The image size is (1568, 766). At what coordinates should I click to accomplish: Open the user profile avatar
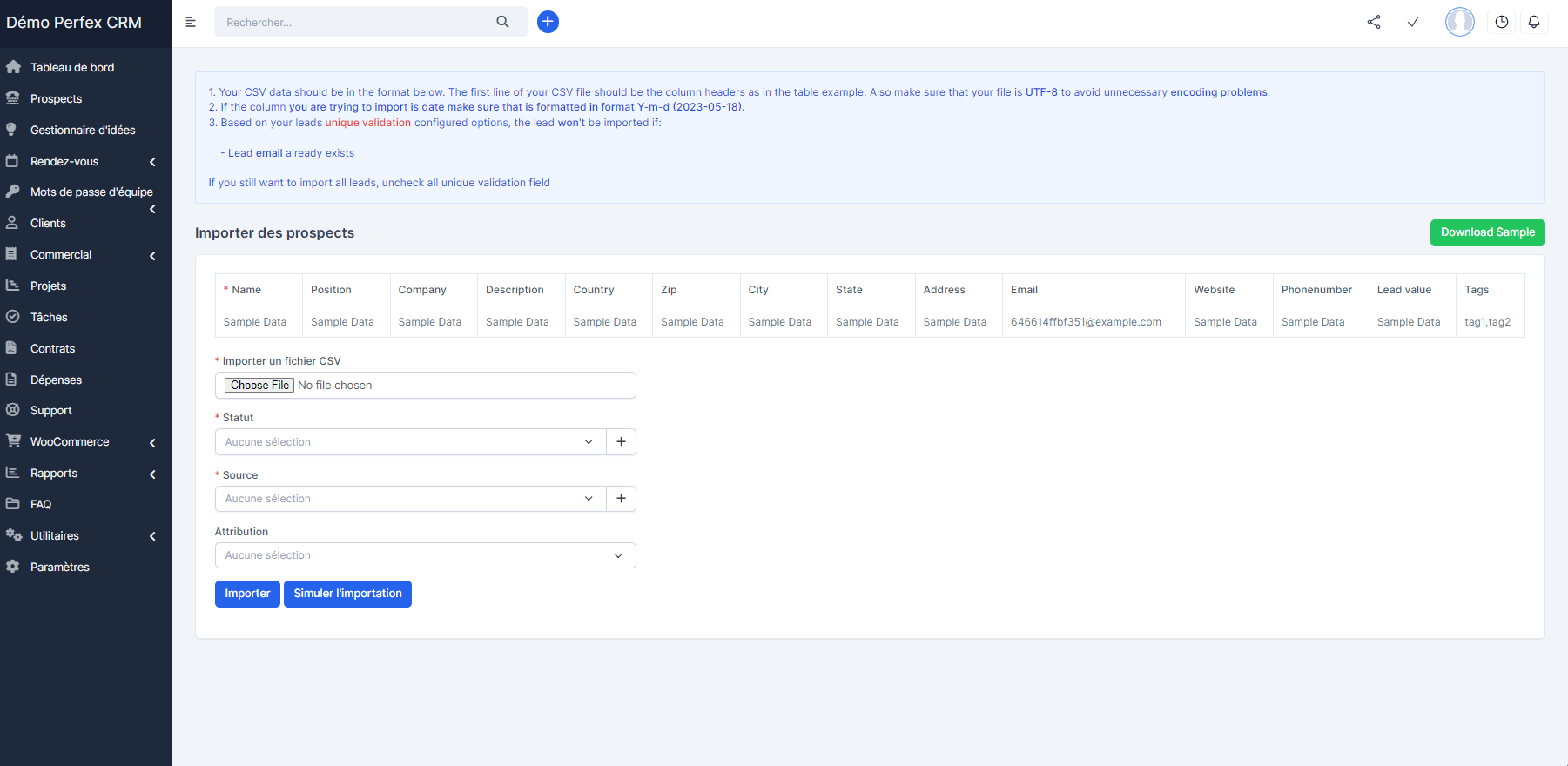[x=1460, y=22]
